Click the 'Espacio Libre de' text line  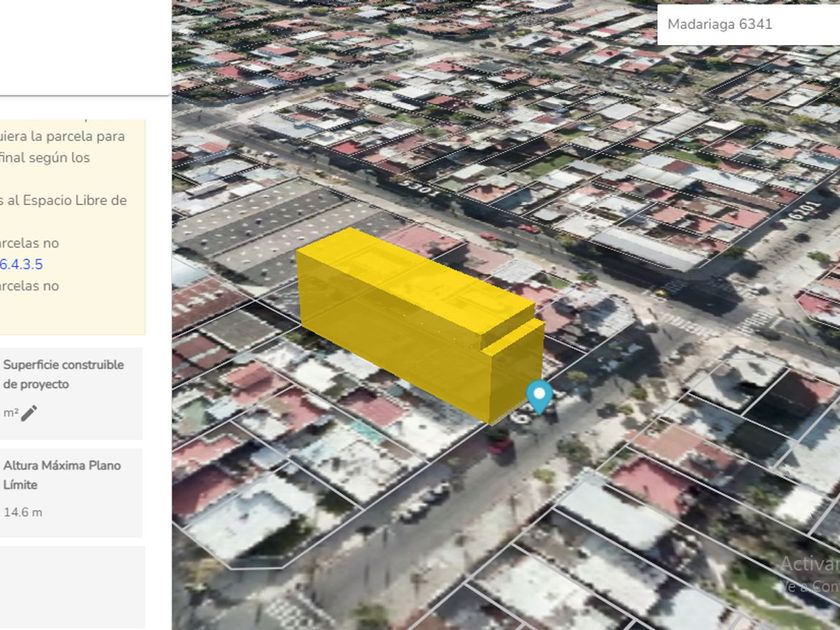pos(64,200)
